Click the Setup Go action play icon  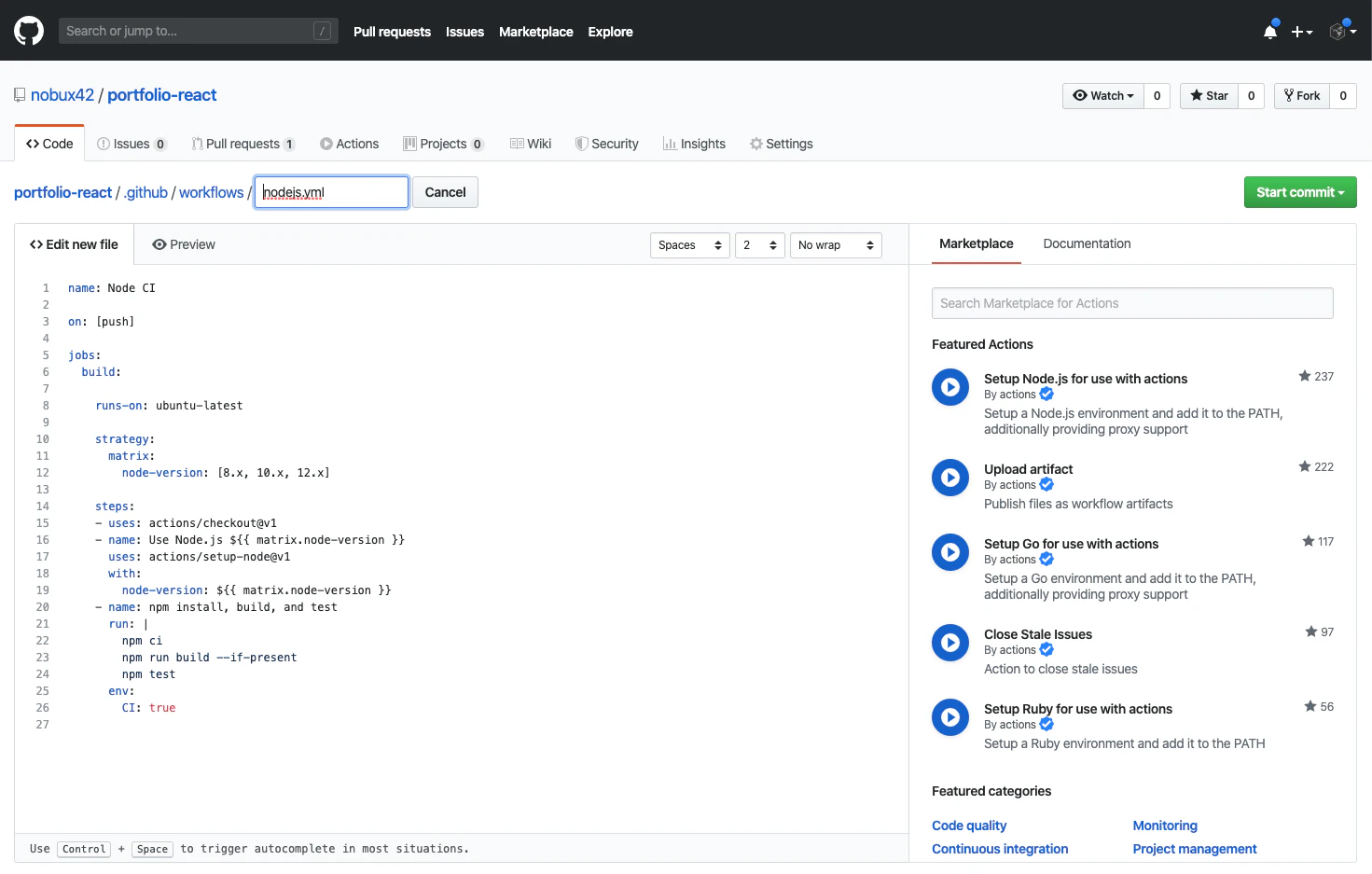click(950, 552)
